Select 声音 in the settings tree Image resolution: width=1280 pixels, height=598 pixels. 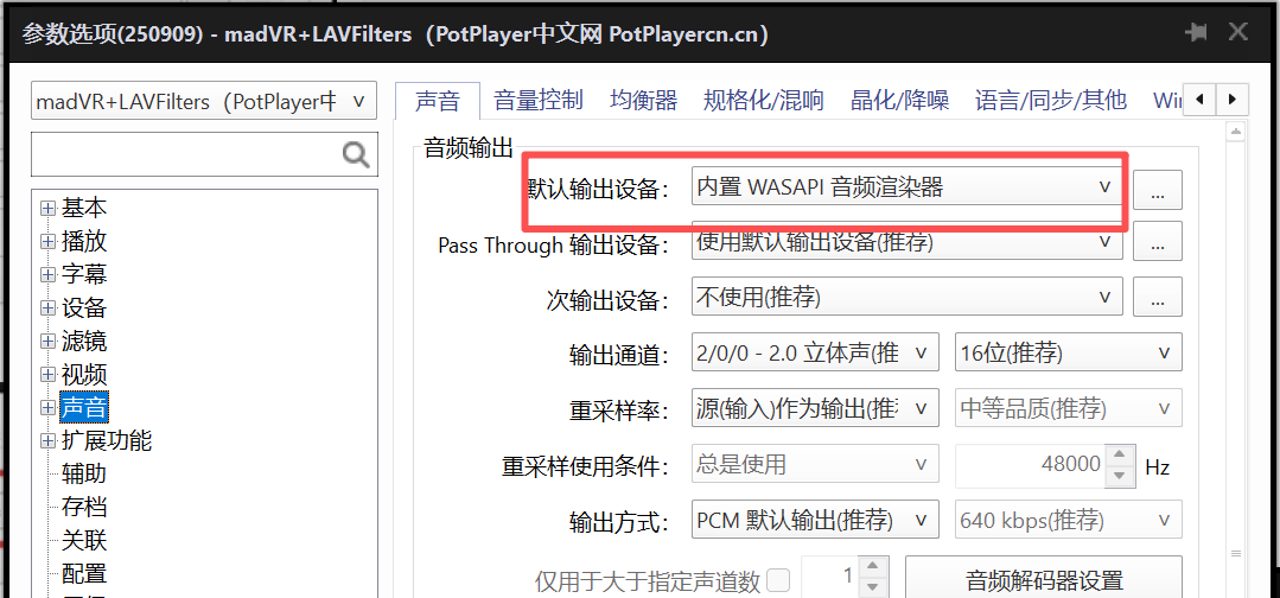tap(84, 407)
